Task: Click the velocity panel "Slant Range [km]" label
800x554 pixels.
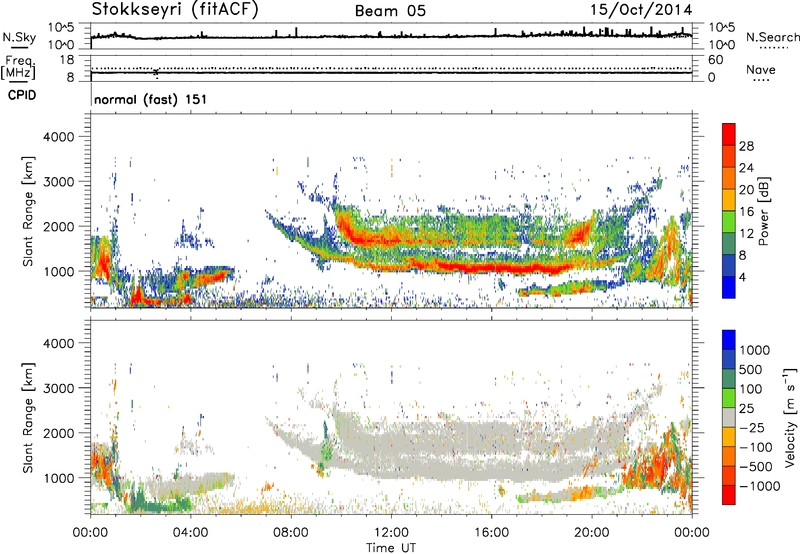Action: pos(28,418)
